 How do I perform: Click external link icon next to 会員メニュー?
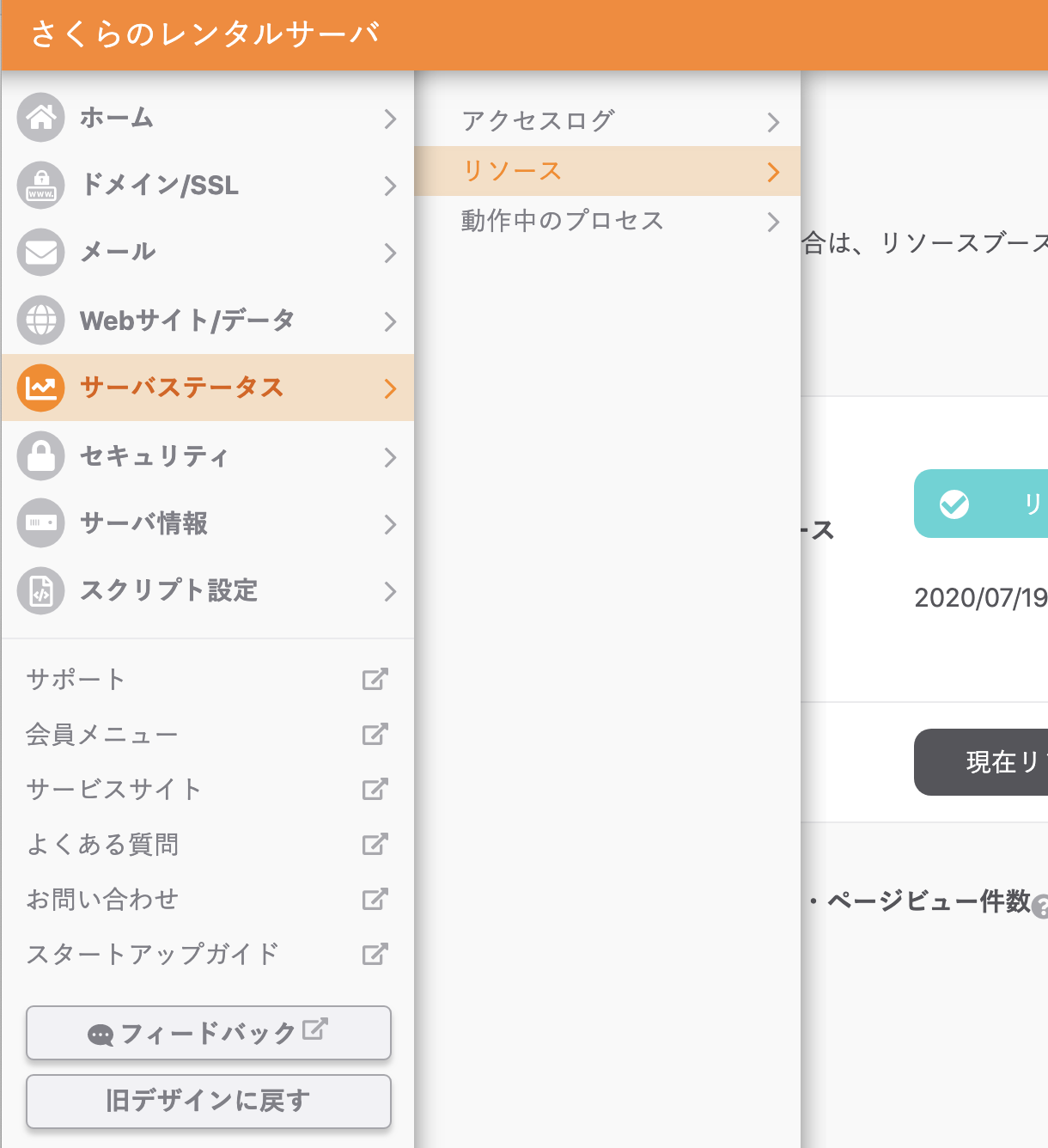(x=375, y=734)
